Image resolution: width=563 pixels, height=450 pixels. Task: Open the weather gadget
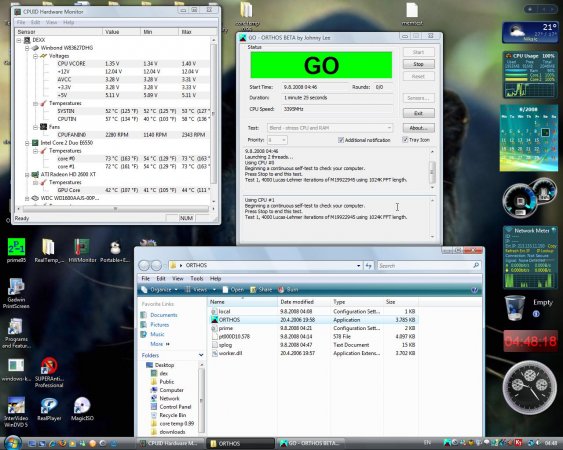pos(530,32)
